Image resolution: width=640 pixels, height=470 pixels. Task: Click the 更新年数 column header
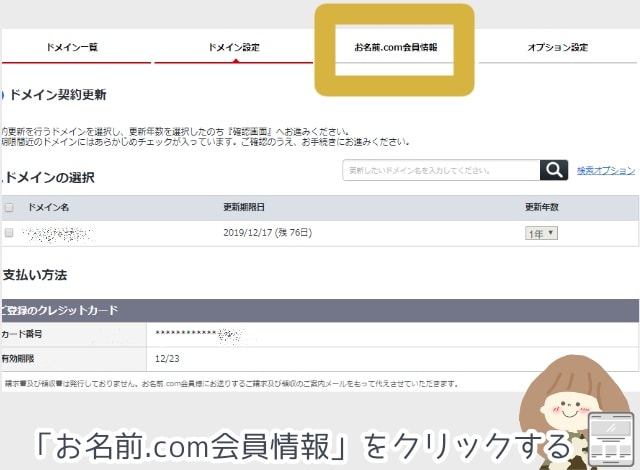click(542, 207)
